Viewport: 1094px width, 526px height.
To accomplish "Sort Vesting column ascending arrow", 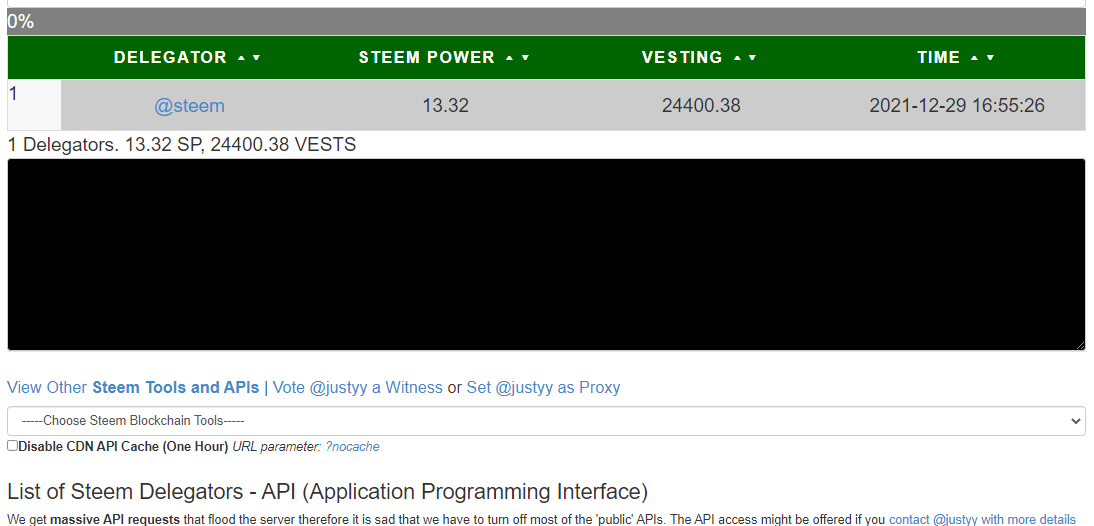I will [x=737, y=58].
